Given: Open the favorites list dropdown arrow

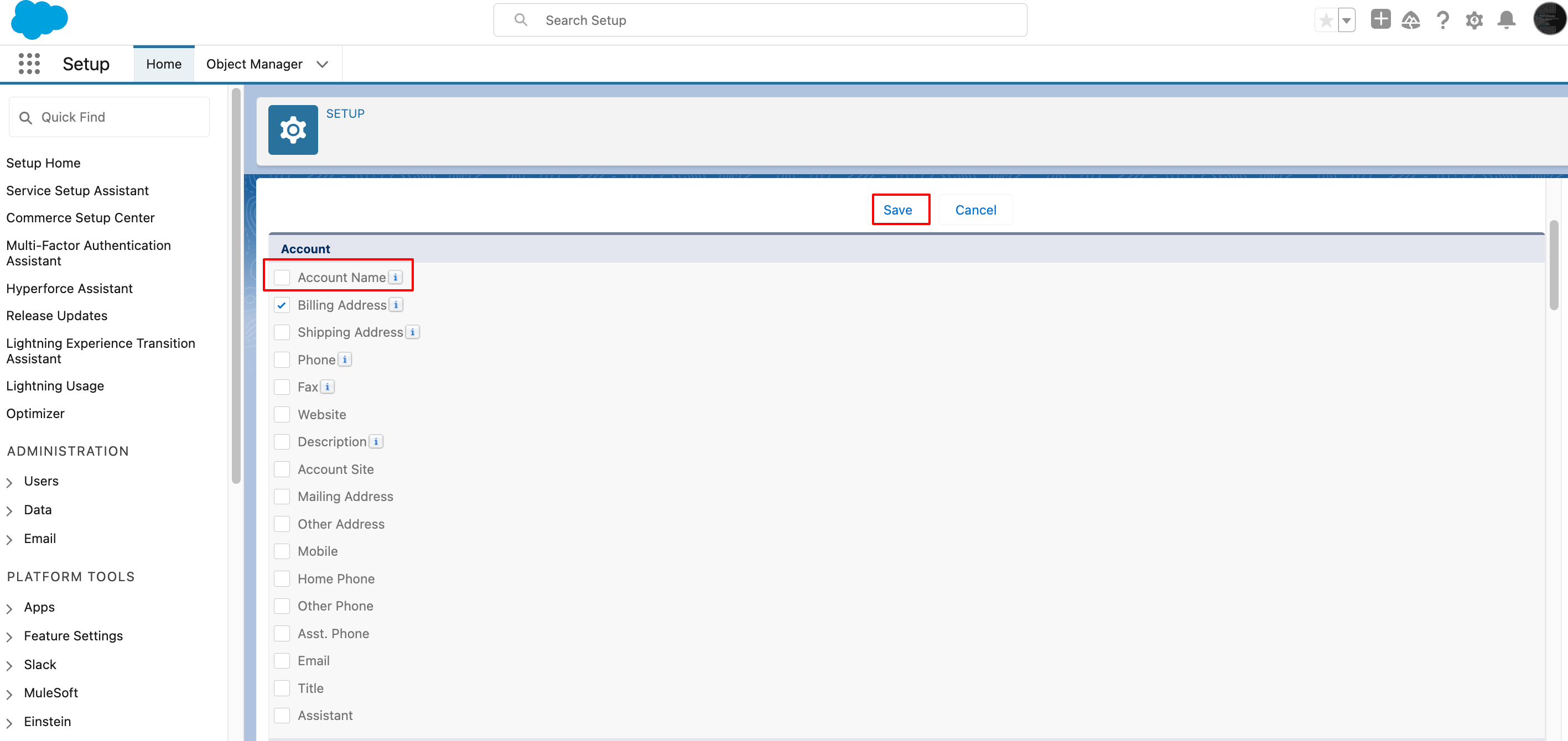Looking at the screenshot, I should pyautogui.click(x=1347, y=20).
